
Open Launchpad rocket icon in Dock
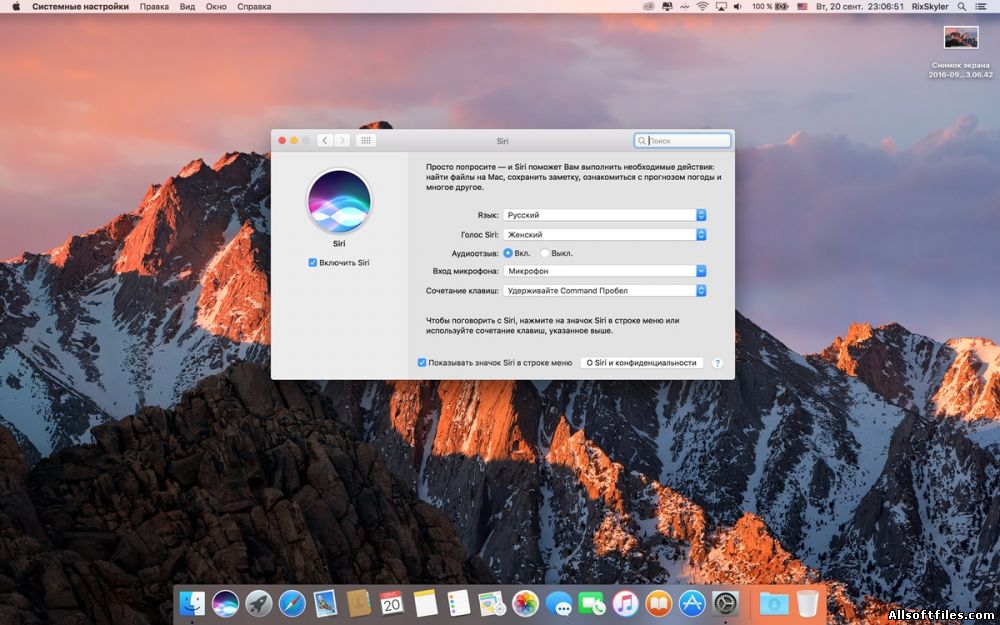coord(258,603)
